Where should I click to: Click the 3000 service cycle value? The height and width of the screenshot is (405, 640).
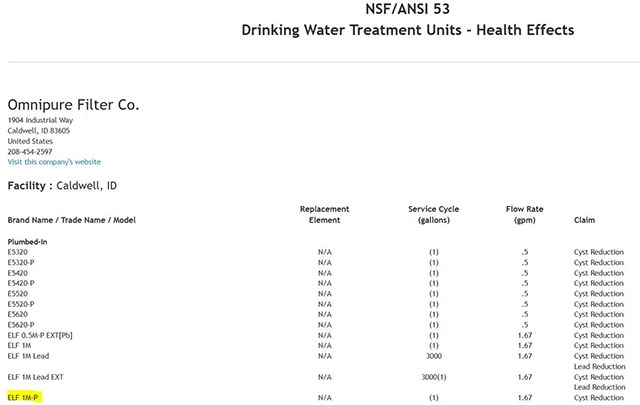[434, 356]
